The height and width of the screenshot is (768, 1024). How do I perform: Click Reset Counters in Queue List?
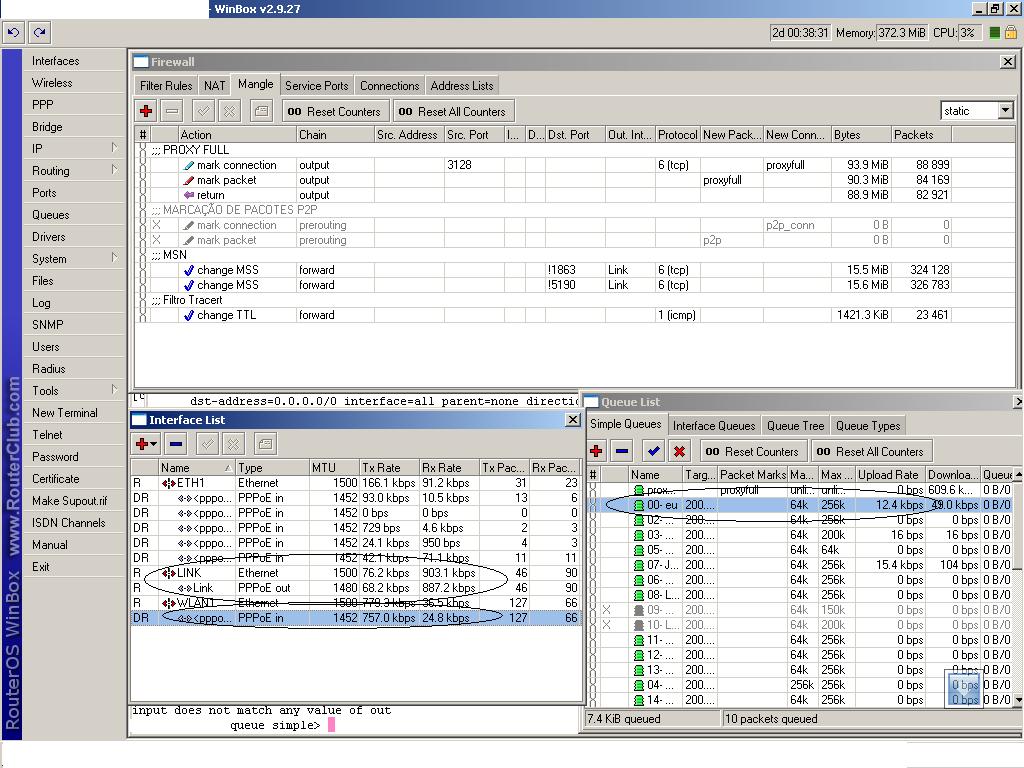point(752,451)
